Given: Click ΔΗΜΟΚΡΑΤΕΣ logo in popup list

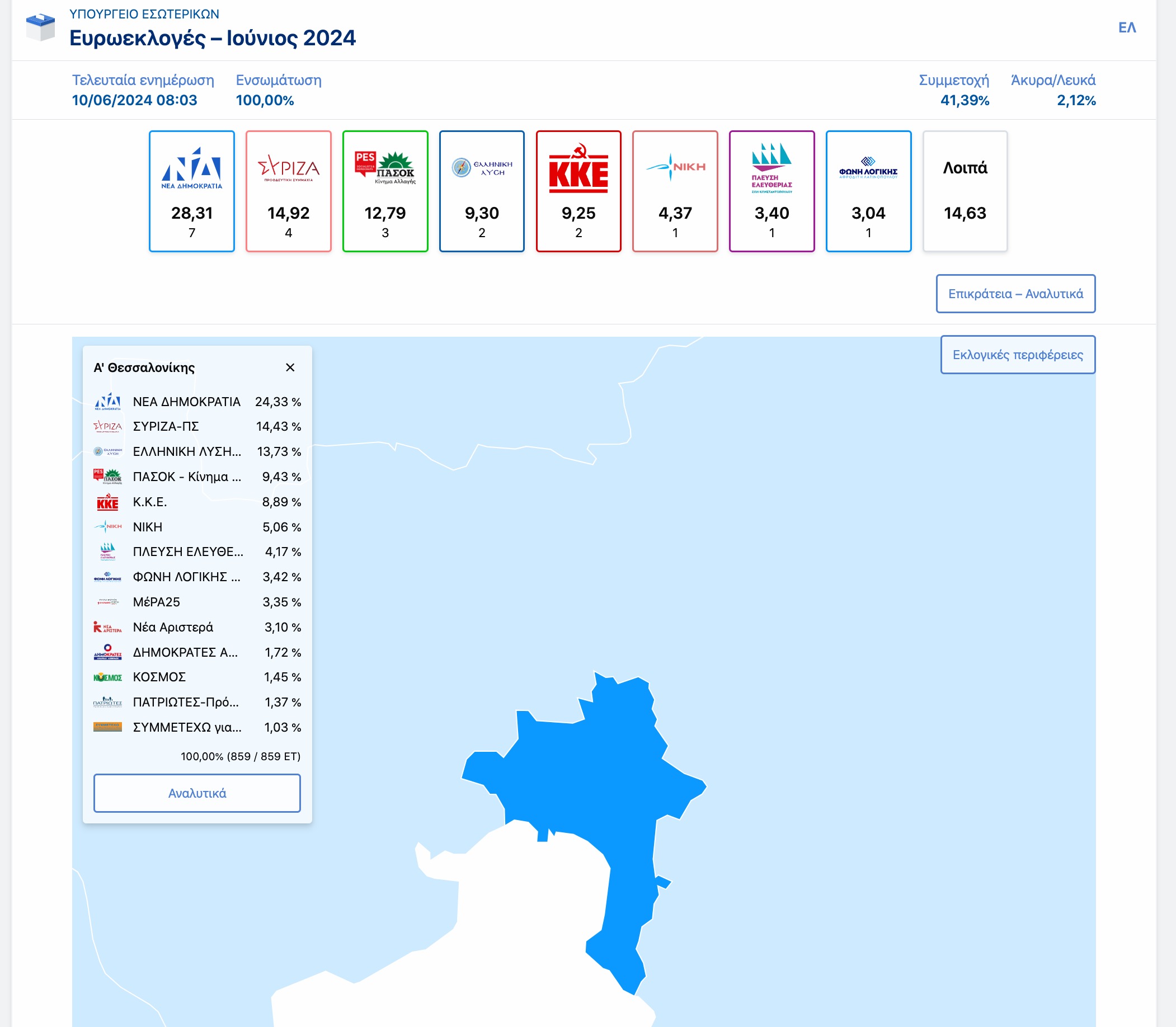Looking at the screenshot, I should point(108,652).
